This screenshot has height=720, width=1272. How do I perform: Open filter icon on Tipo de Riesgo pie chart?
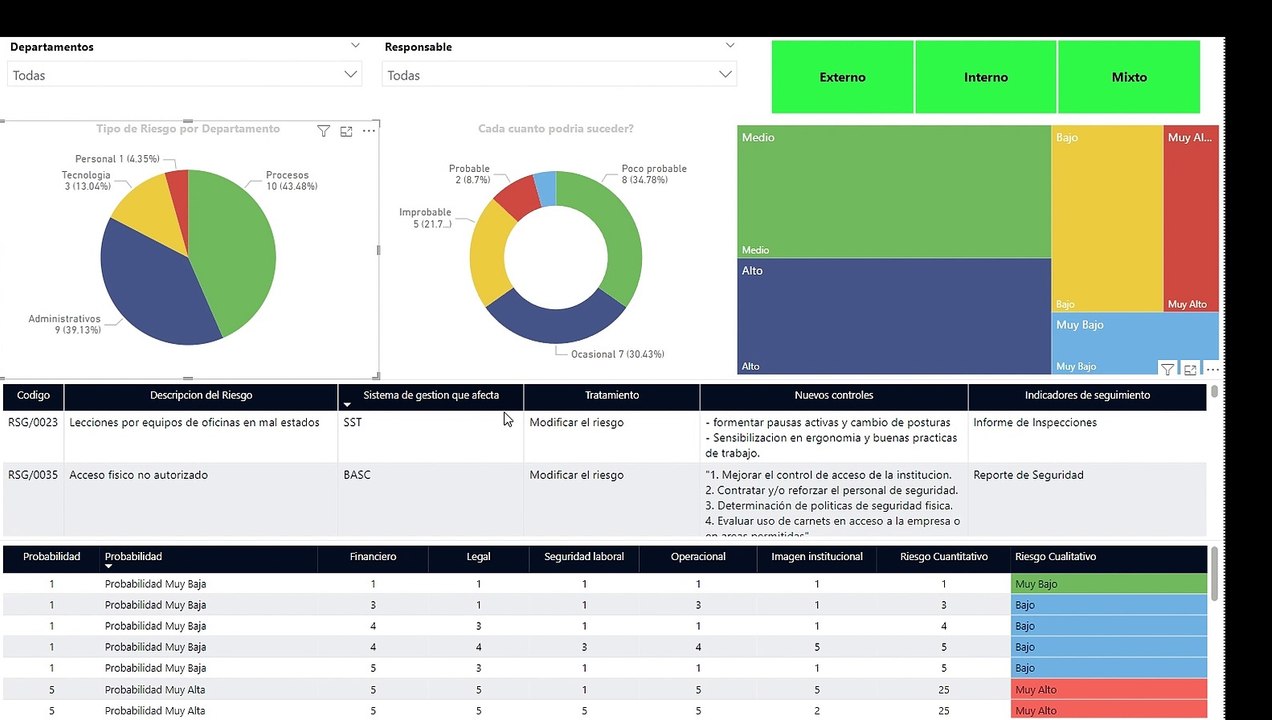coord(323,131)
